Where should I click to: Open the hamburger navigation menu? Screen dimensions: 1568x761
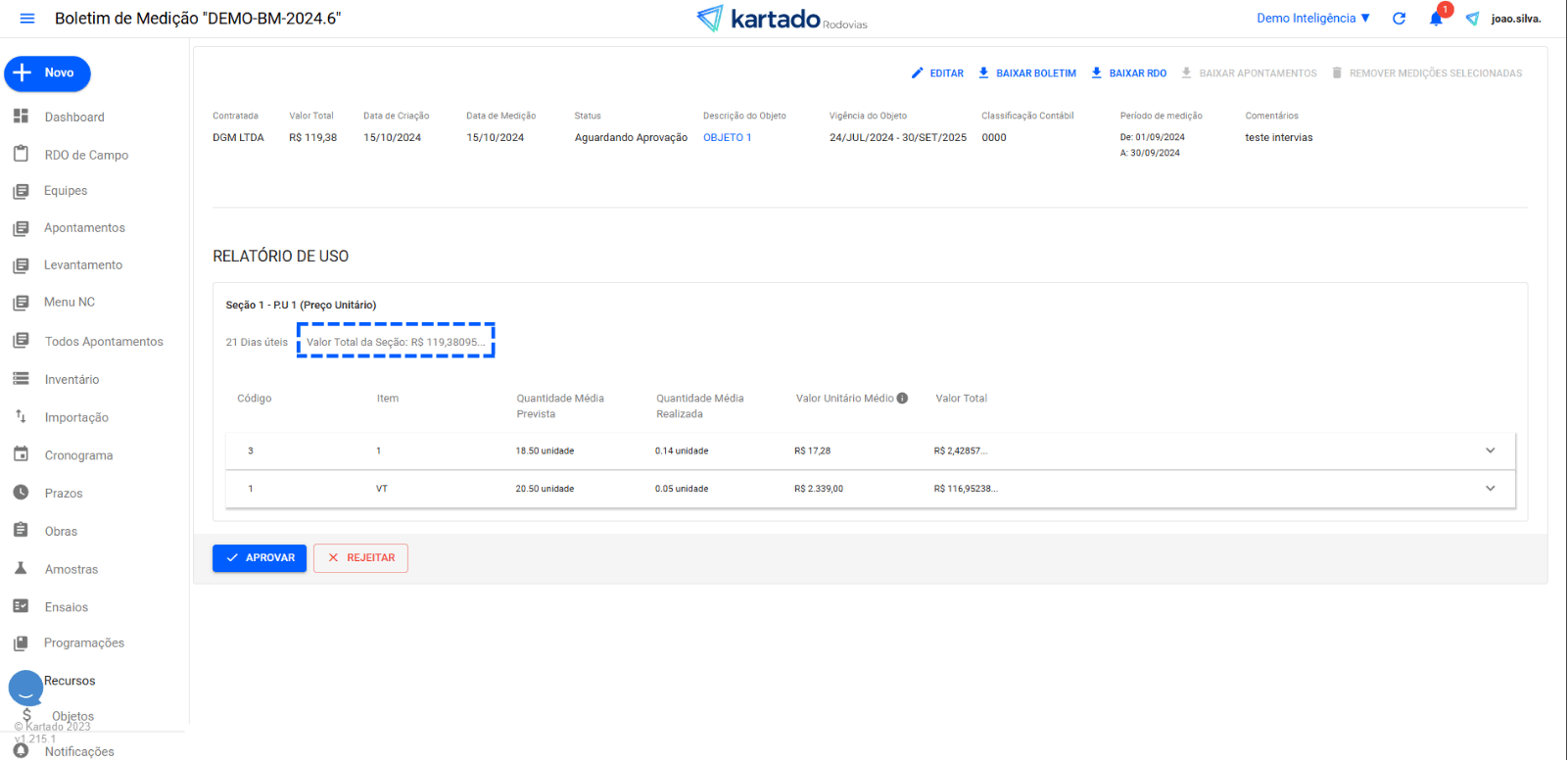pos(27,19)
